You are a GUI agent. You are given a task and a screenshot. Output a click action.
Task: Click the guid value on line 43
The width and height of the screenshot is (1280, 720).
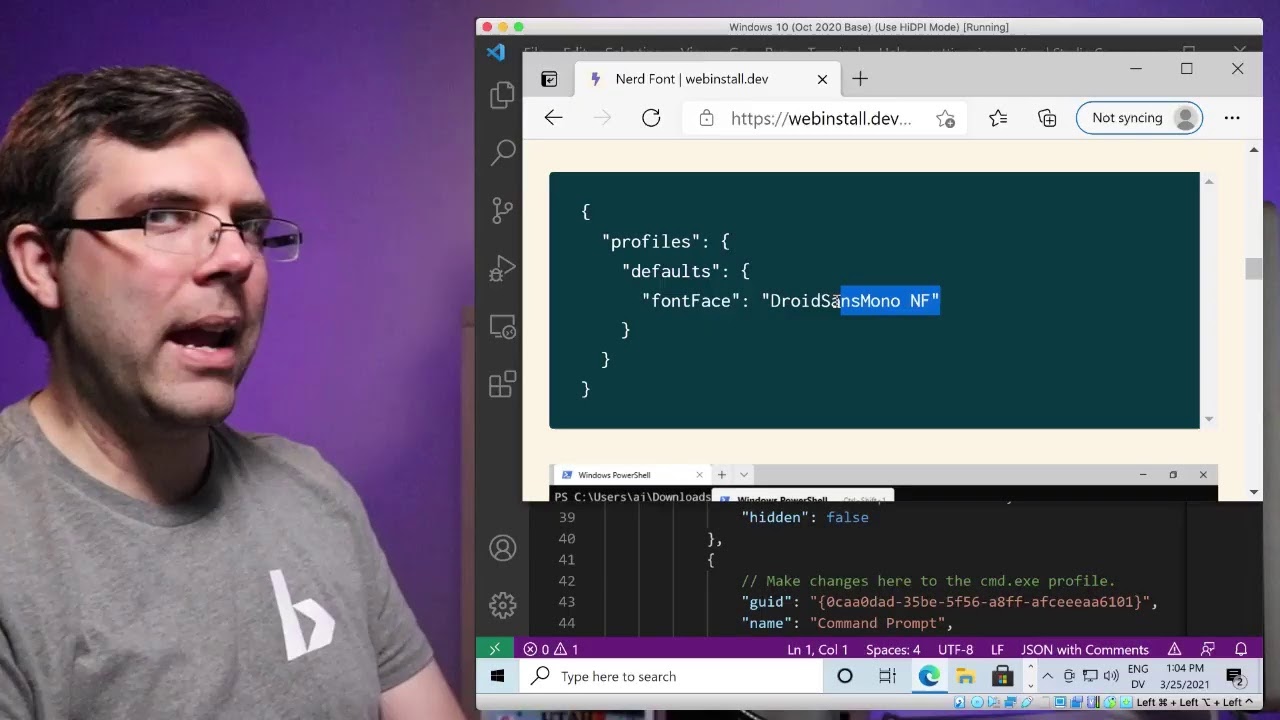983,602
